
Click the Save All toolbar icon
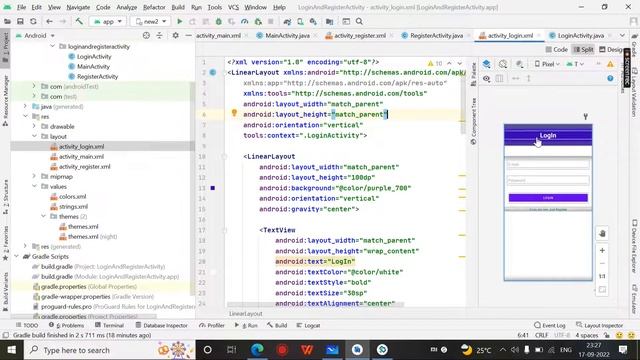(20, 21)
